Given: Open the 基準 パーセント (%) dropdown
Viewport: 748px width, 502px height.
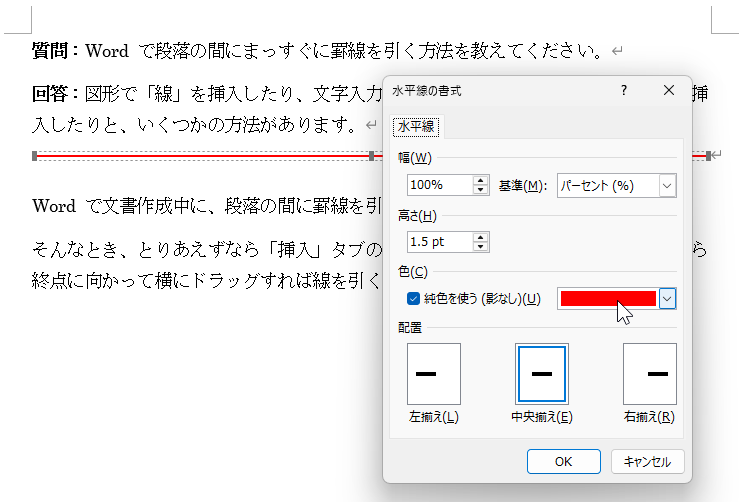Looking at the screenshot, I should pos(667,186).
